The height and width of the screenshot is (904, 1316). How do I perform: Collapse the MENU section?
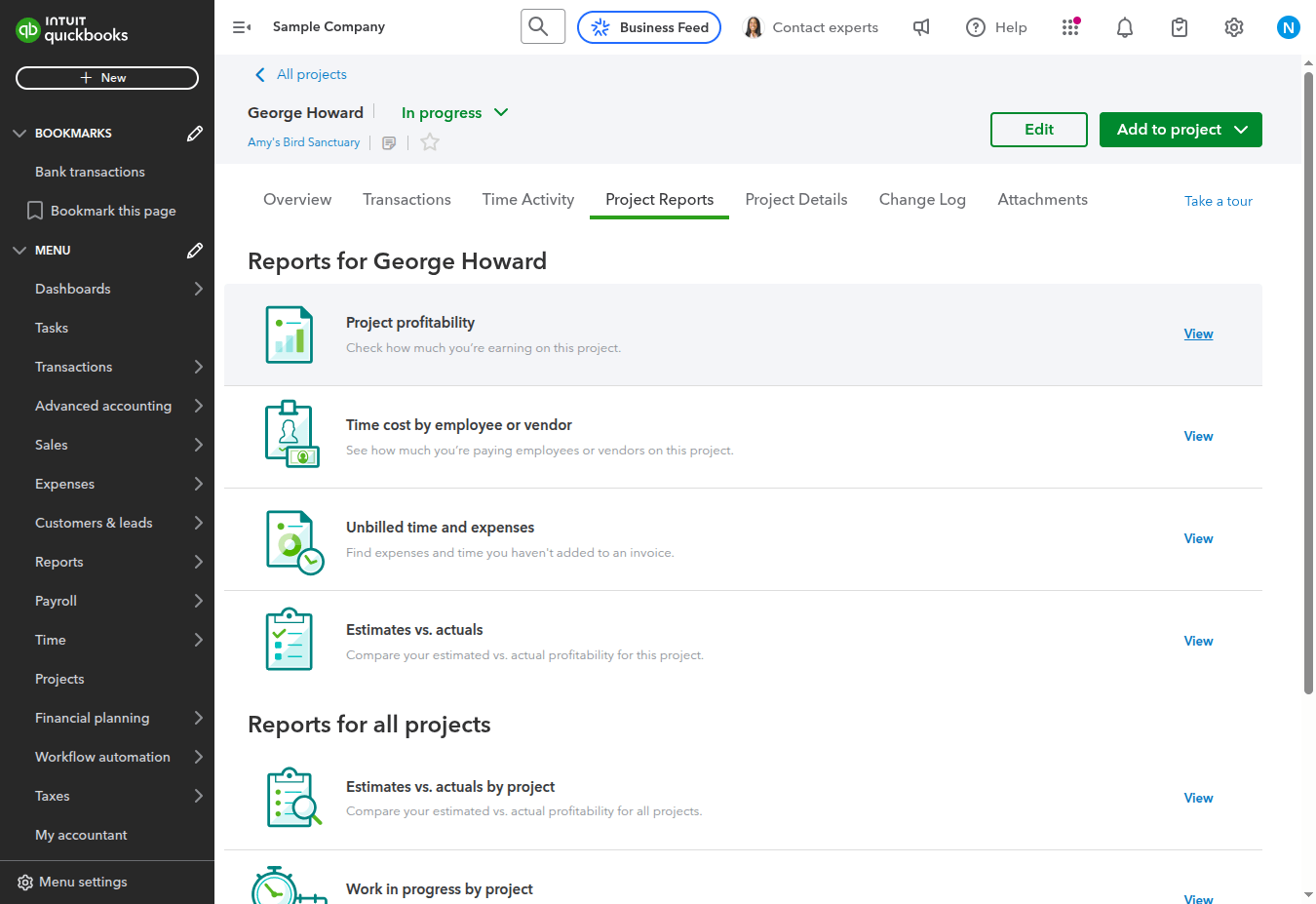click(19, 250)
